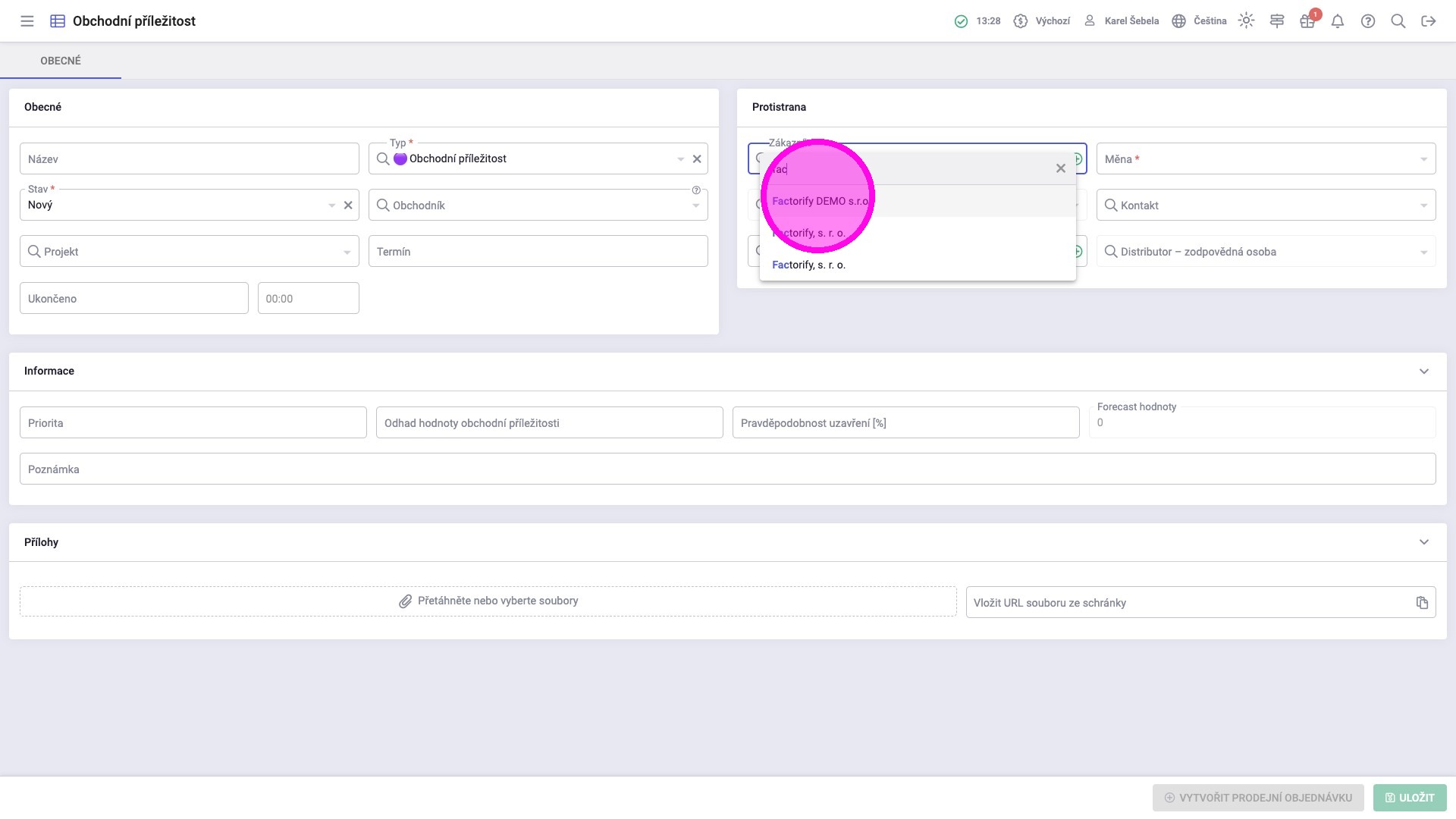Switch to the OBECNÉ tab
This screenshot has height=819, width=1456.
(61, 61)
